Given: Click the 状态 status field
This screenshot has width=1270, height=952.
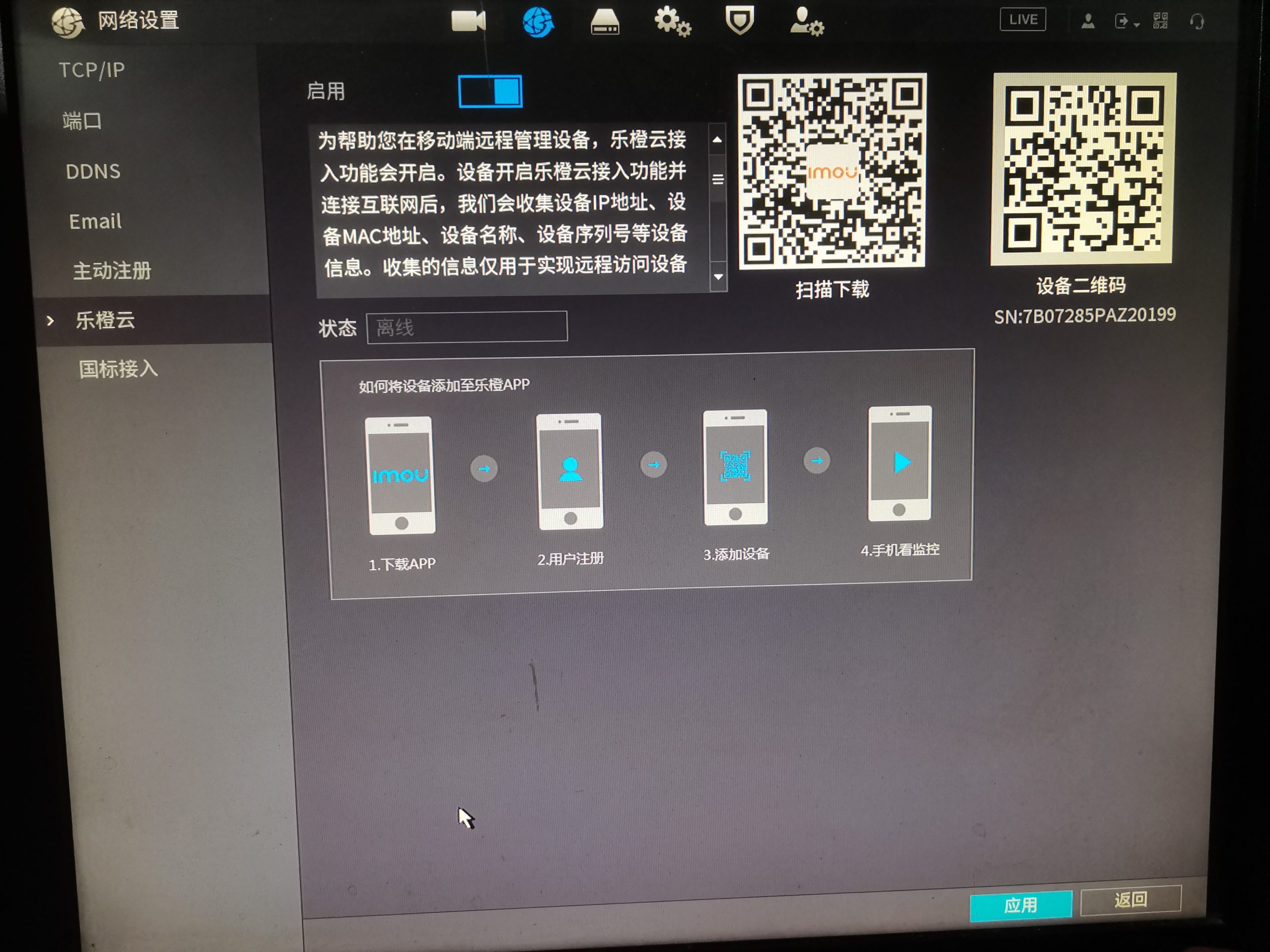Looking at the screenshot, I should click(467, 327).
